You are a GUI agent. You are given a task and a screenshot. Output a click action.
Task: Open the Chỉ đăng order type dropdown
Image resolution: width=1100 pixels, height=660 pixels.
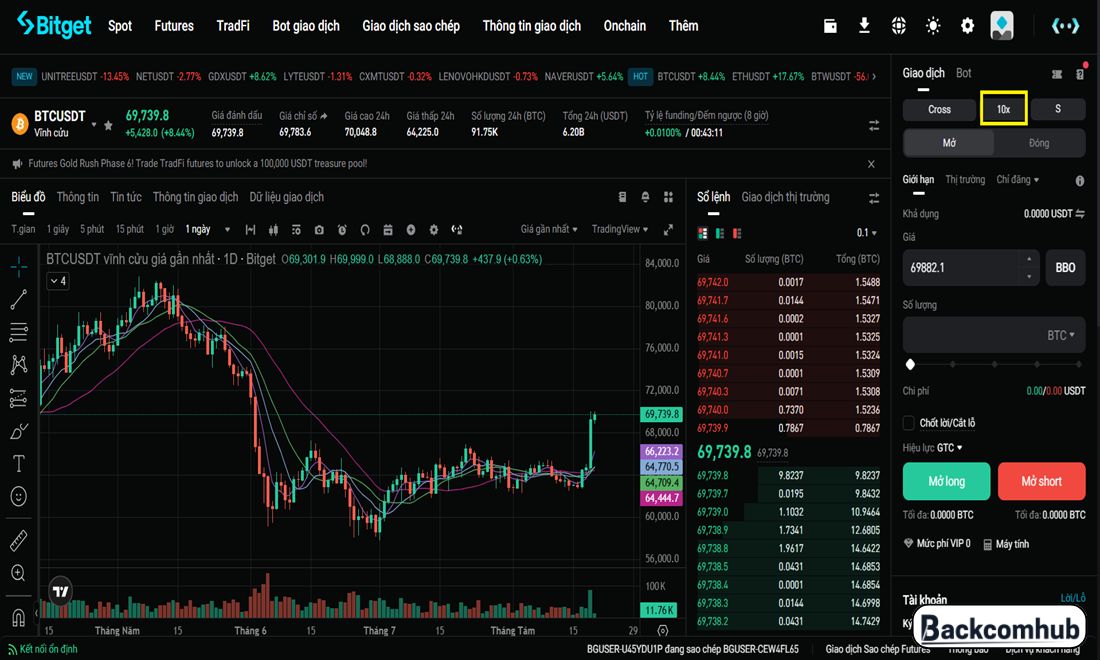pos(1017,180)
